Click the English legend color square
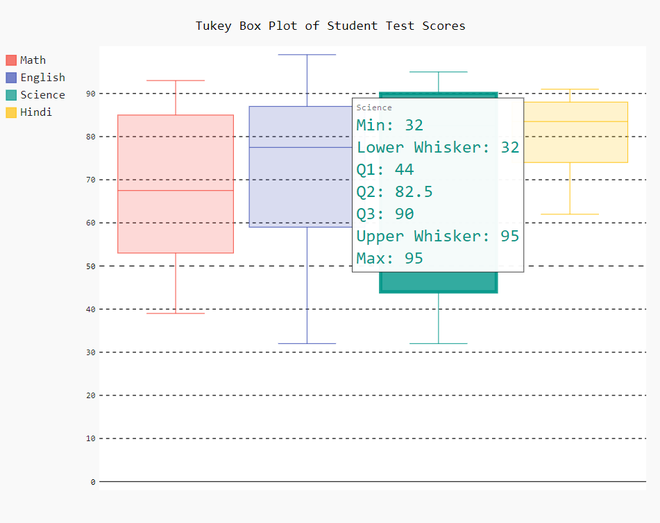Viewport: 660px width, 523px height. (12, 77)
